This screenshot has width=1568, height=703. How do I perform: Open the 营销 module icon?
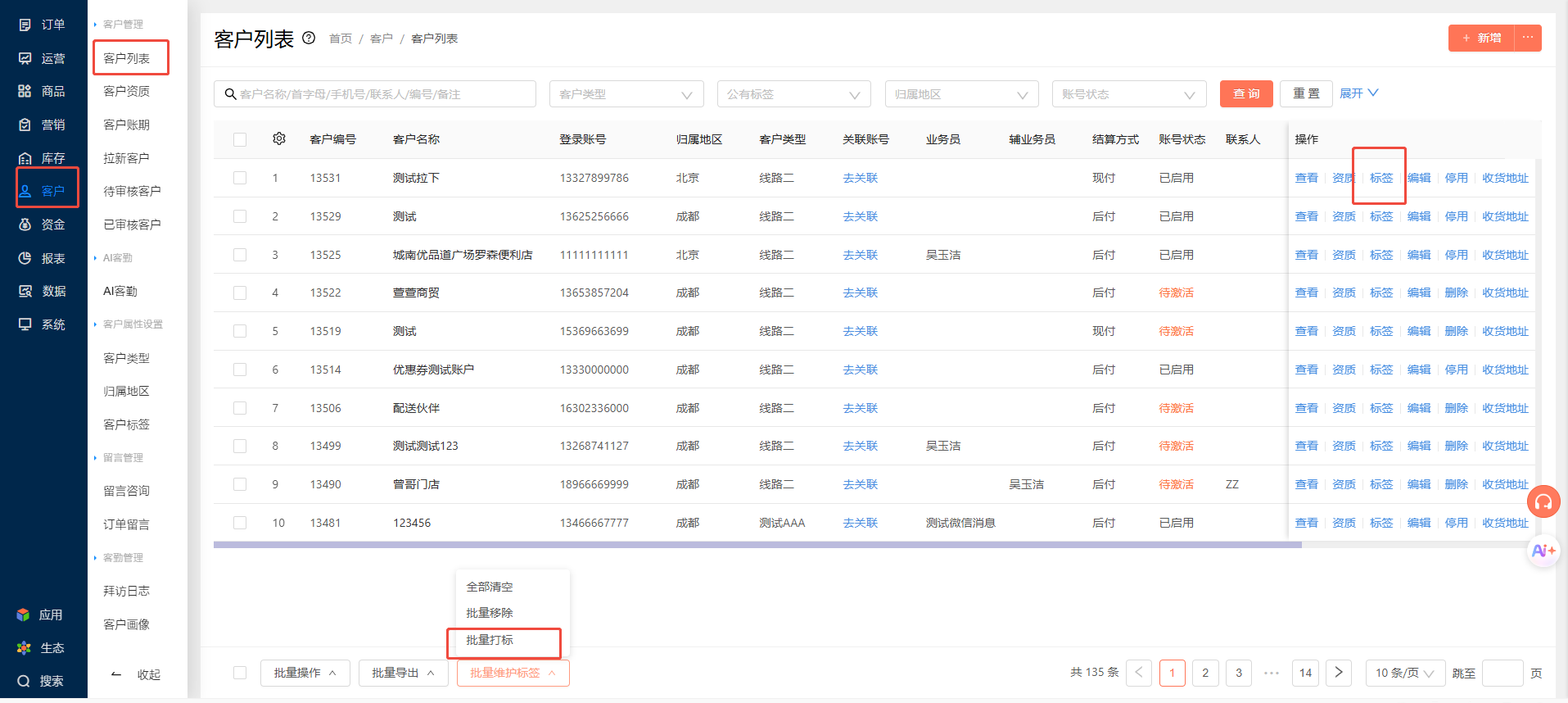click(x=25, y=125)
